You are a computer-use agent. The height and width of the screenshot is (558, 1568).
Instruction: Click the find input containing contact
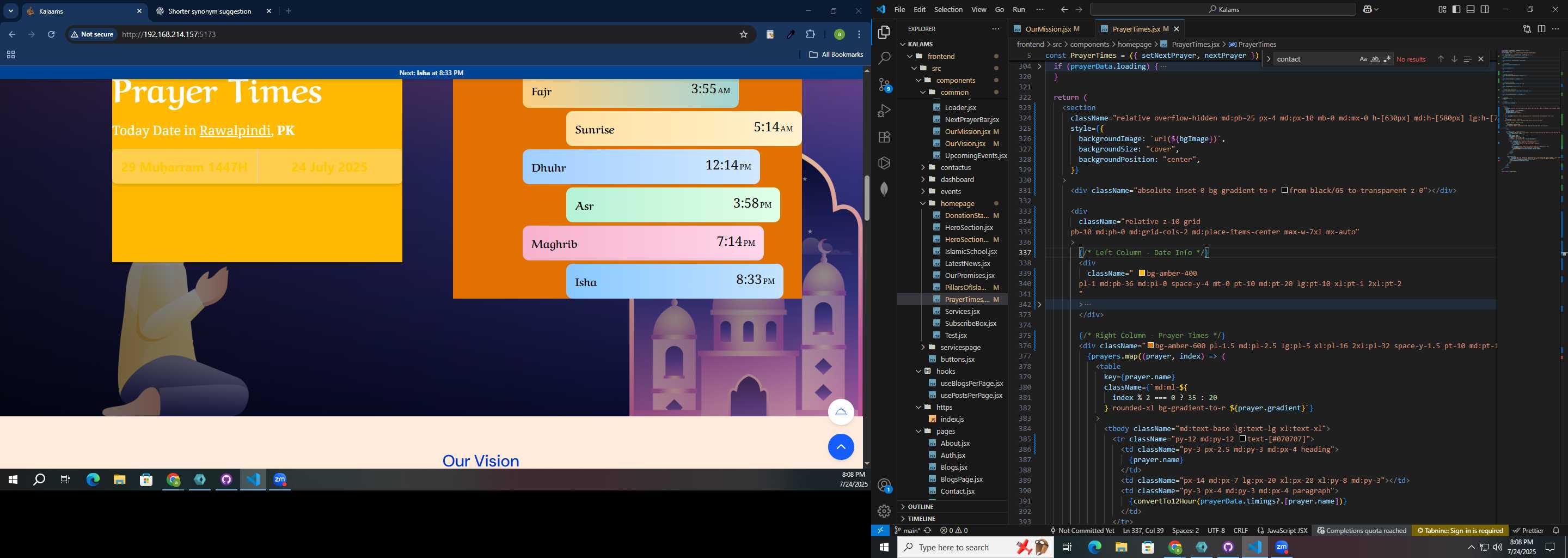pos(1315,59)
